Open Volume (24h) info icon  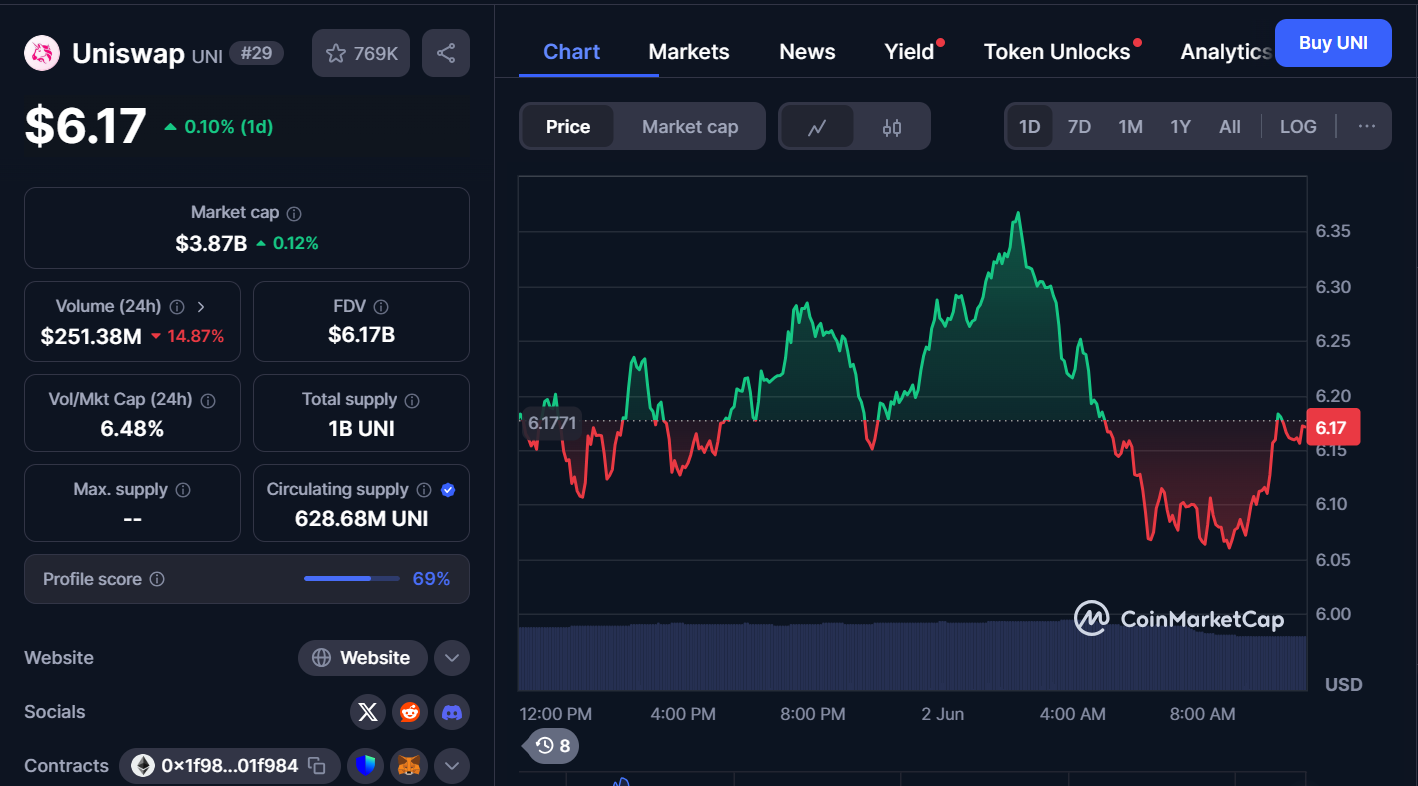(x=177, y=307)
